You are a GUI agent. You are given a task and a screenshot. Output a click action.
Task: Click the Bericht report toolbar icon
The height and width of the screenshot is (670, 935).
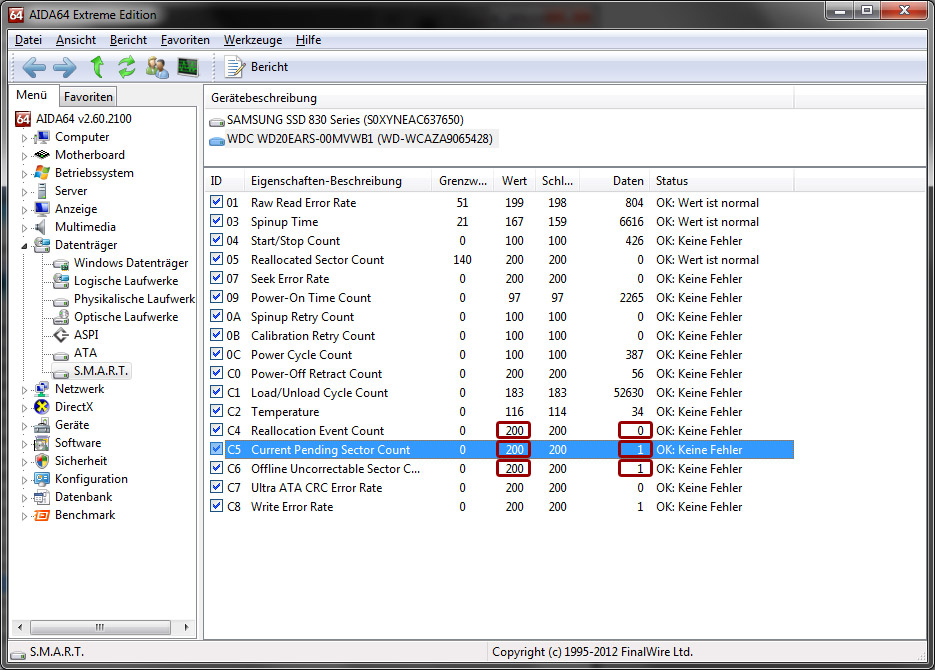234,67
